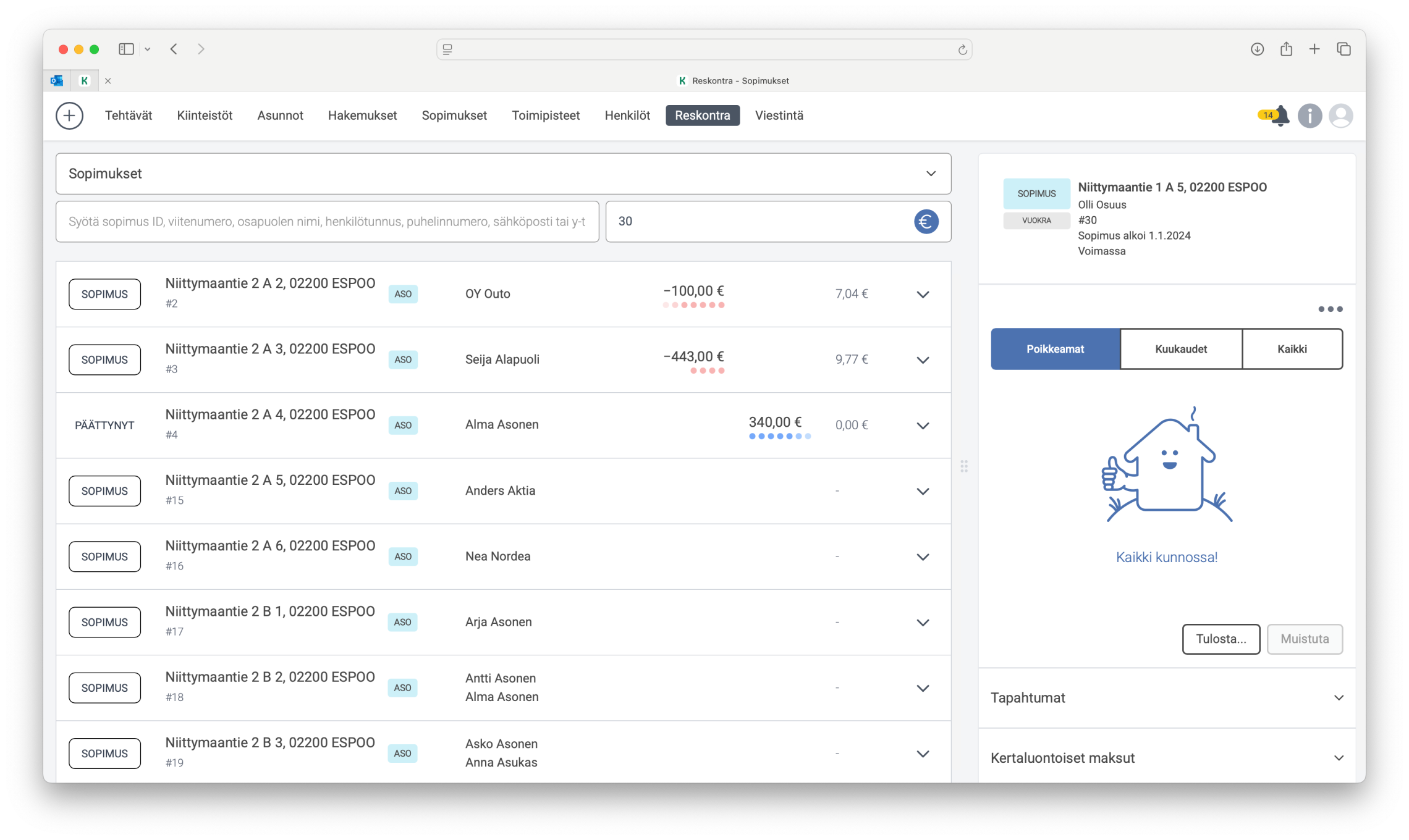
Task: Click Safari sidebar toggle icon
Action: [126, 49]
